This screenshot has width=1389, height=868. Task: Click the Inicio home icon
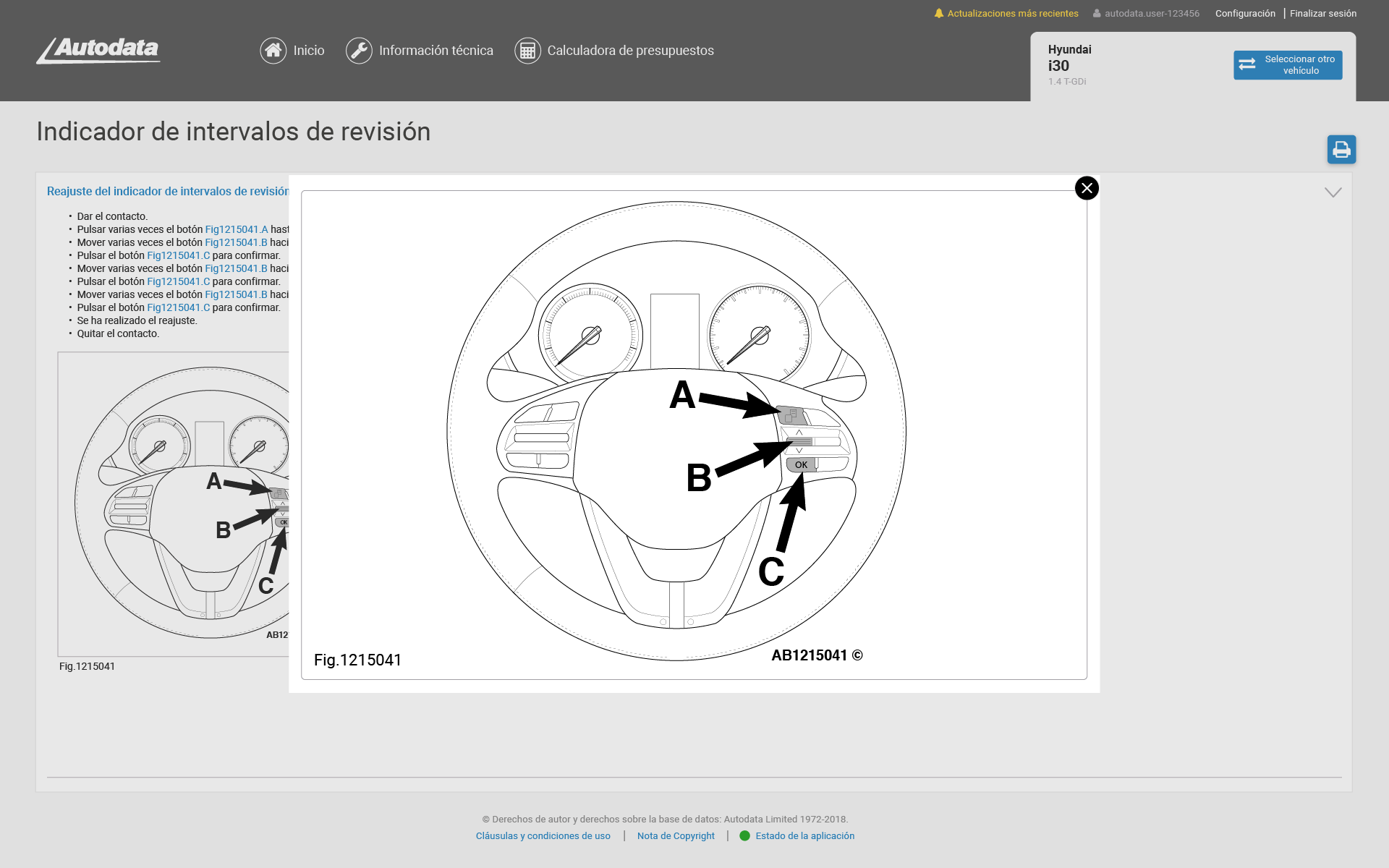[273, 51]
